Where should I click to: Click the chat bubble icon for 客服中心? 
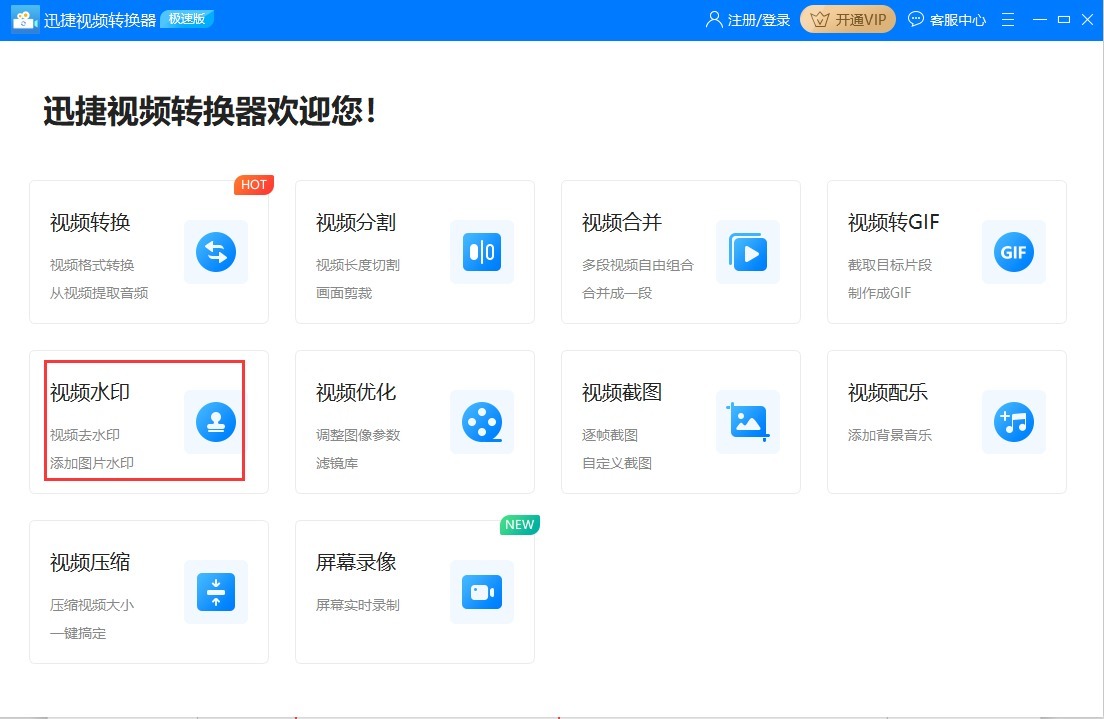click(915, 19)
